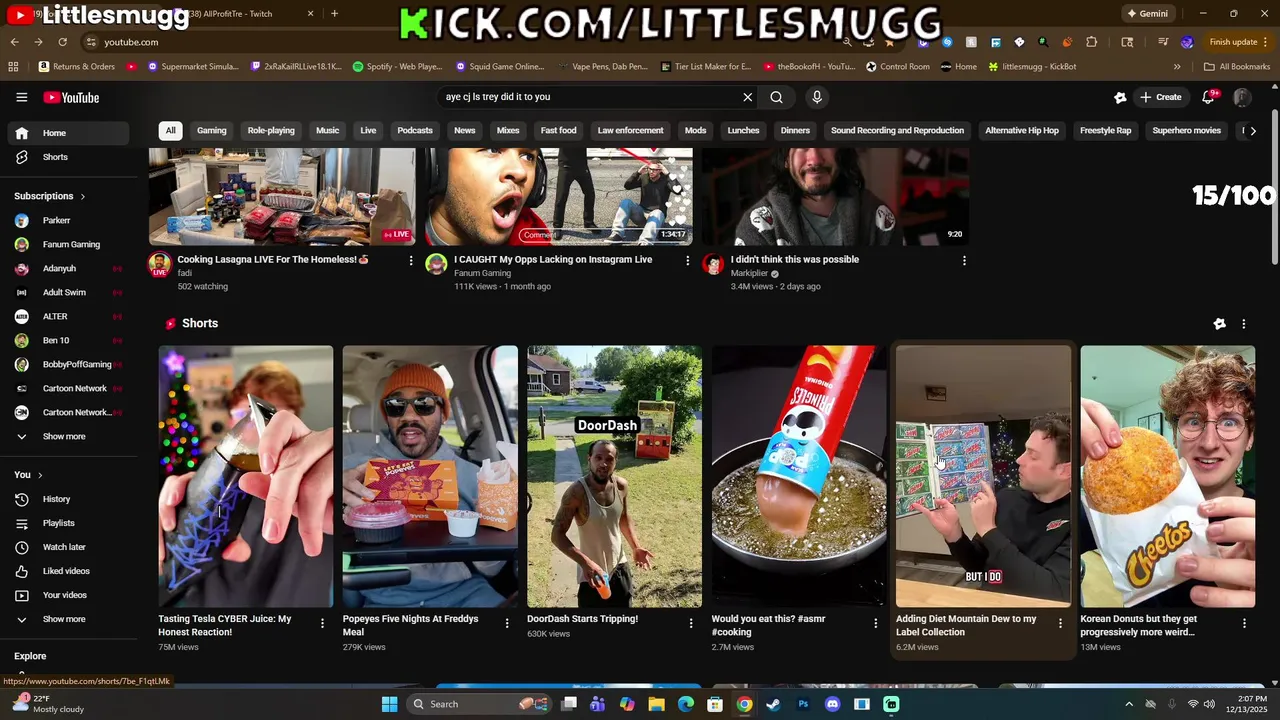The height and width of the screenshot is (720, 1280).
Task: Open Liked videos
Action: point(66,571)
